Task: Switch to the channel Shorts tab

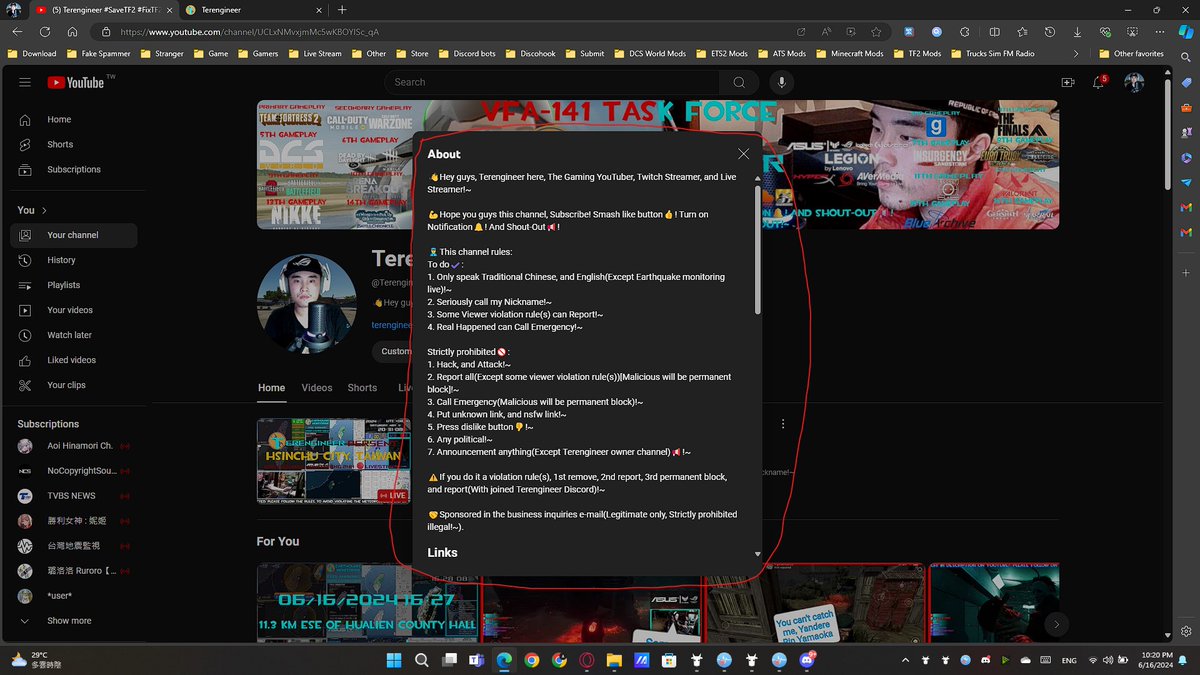Action: point(362,388)
